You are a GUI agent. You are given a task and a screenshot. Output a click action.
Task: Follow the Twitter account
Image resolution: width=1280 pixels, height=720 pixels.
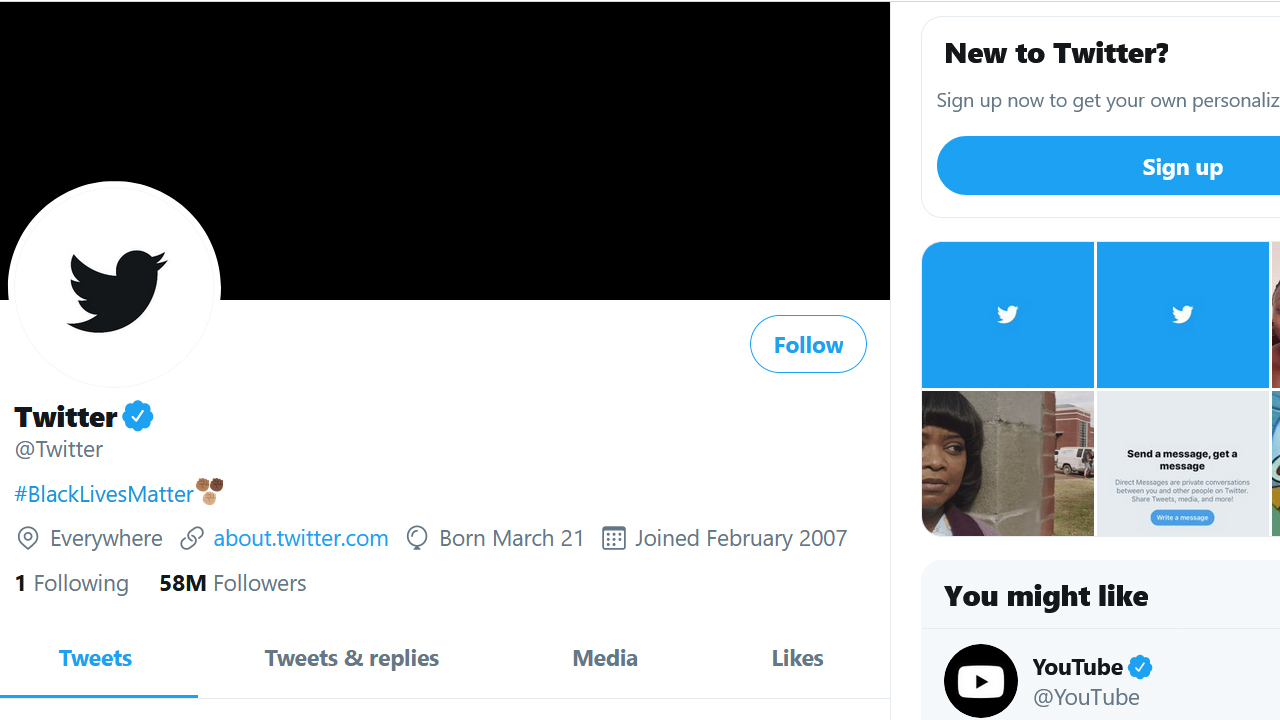808,344
